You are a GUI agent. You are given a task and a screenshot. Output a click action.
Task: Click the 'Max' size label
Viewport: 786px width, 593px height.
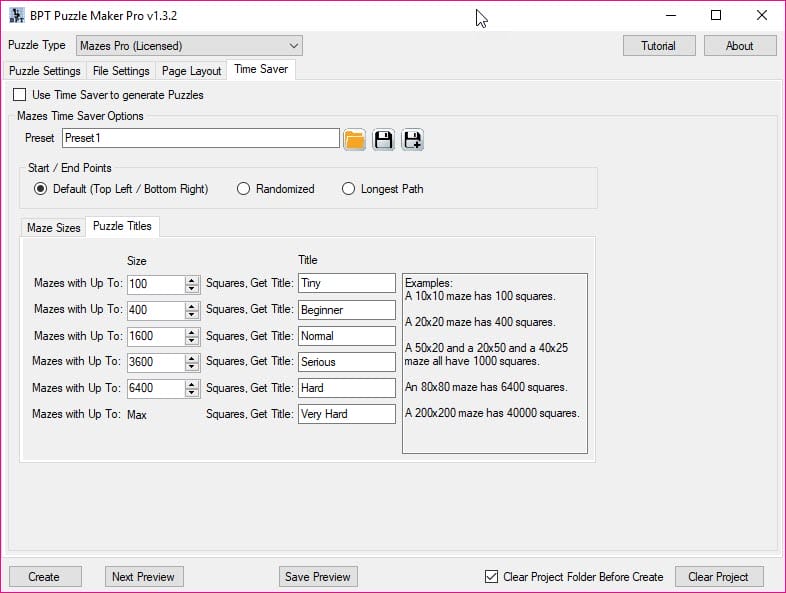(137, 415)
